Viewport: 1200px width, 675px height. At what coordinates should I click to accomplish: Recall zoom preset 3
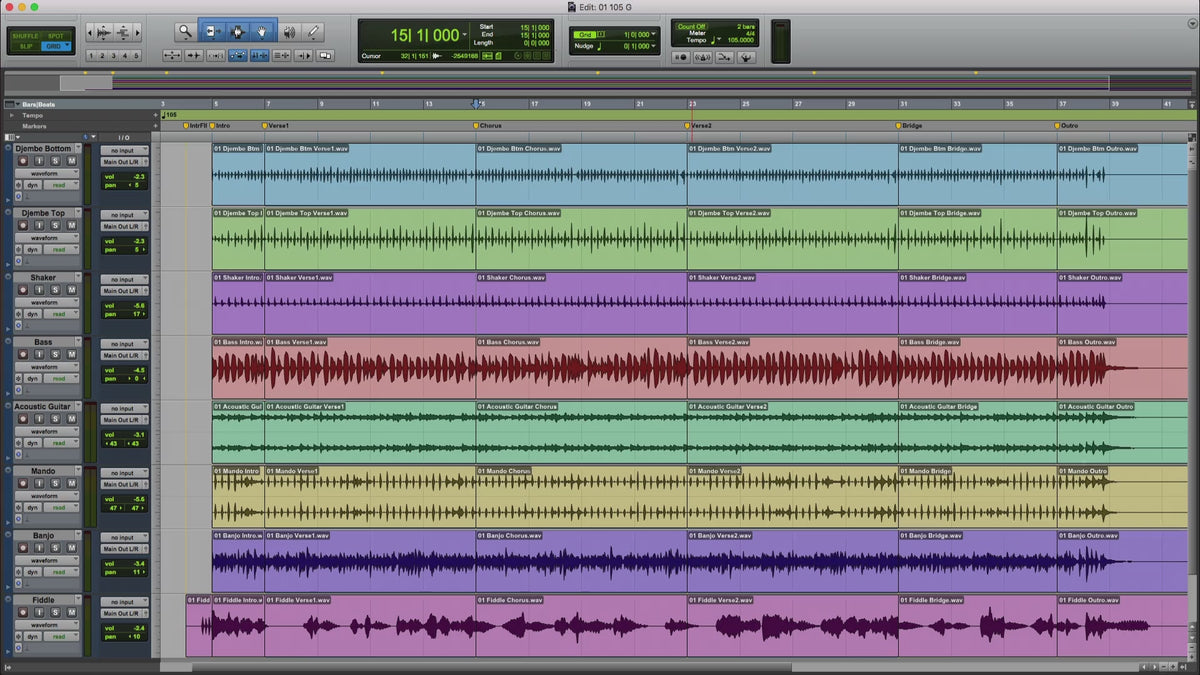tap(114, 56)
